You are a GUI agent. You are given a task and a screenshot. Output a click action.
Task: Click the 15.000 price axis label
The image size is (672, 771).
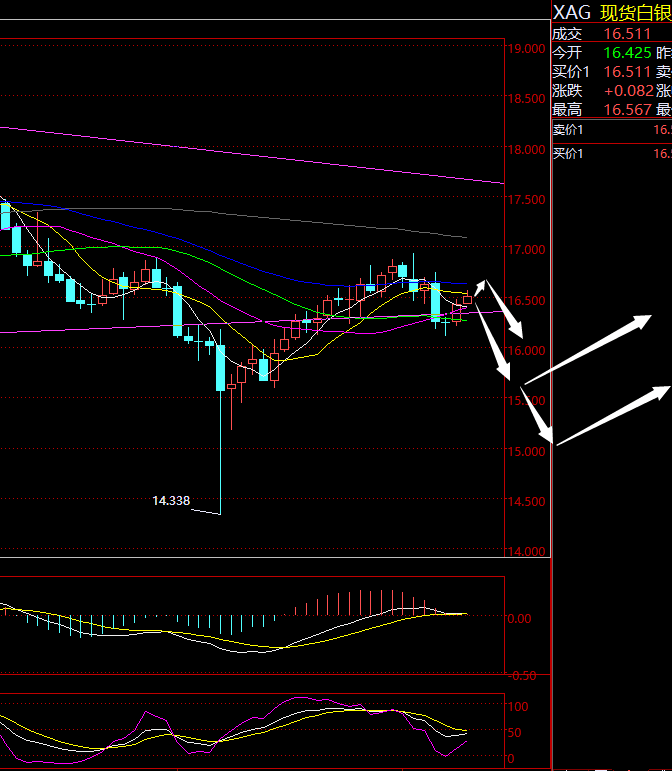coord(526,451)
